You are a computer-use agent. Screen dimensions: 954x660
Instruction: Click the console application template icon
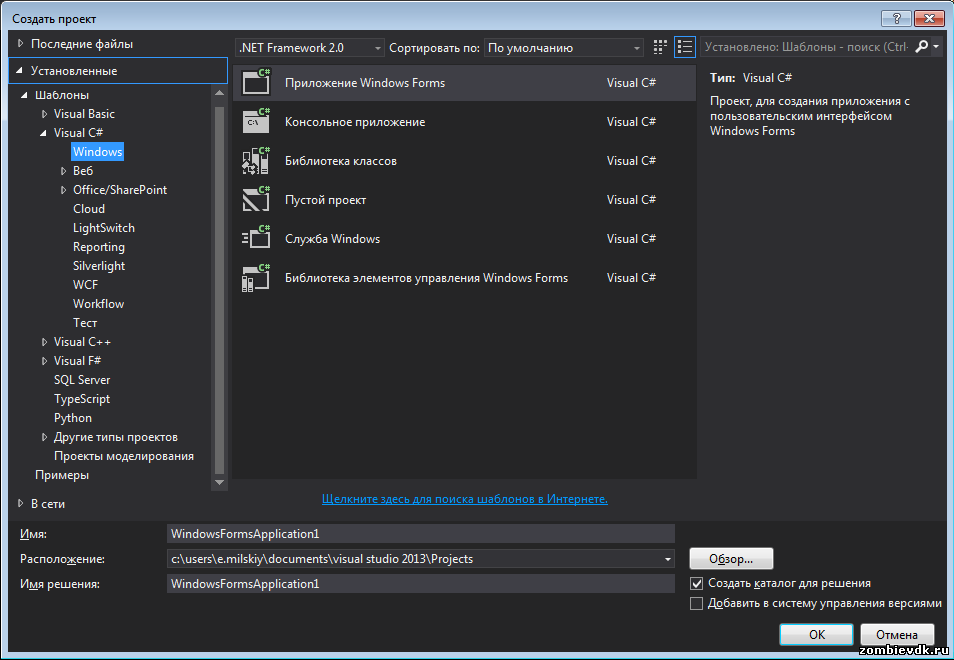256,121
